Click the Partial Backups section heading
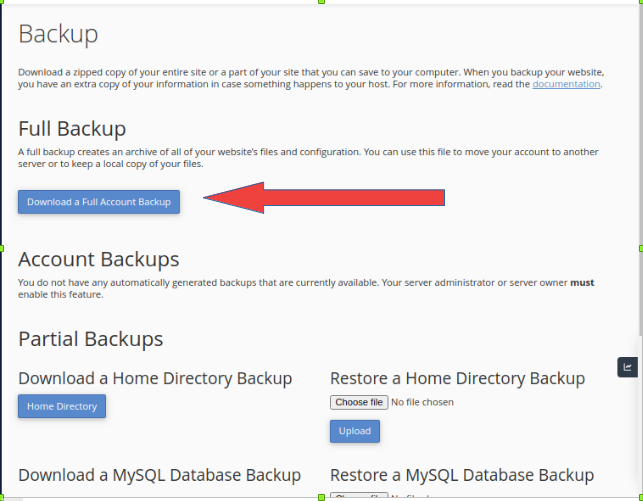Screen dimensions: 643x501 [x=90, y=339]
